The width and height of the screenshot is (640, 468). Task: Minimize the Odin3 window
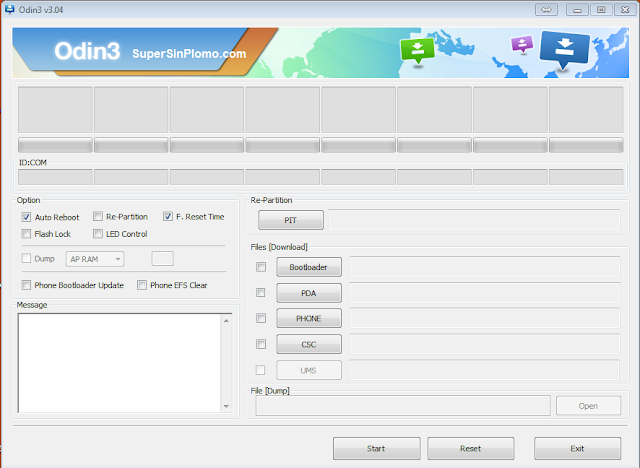[x=577, y=9]
